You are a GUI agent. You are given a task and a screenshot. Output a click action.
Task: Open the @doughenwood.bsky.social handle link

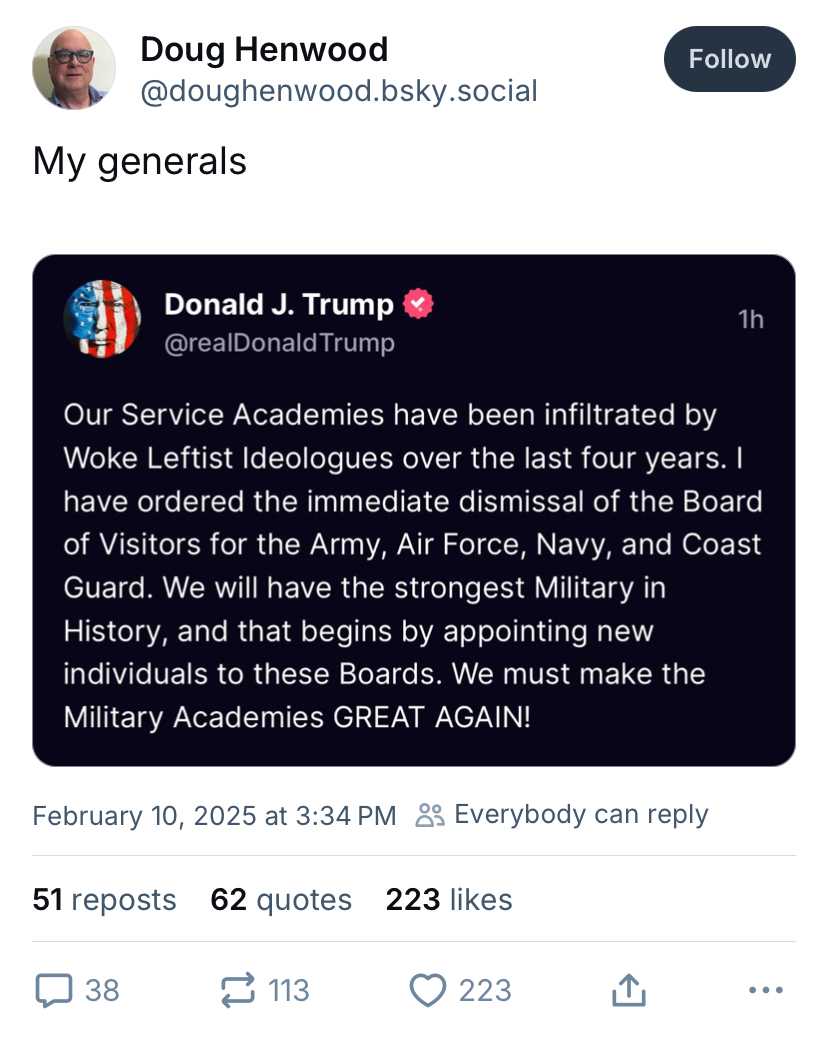338,91
